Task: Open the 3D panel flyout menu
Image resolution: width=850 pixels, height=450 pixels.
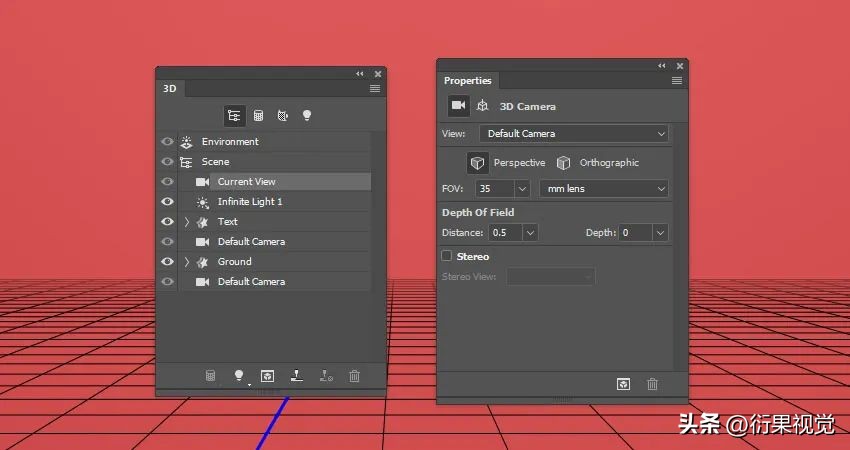Action: coord(375,88)
